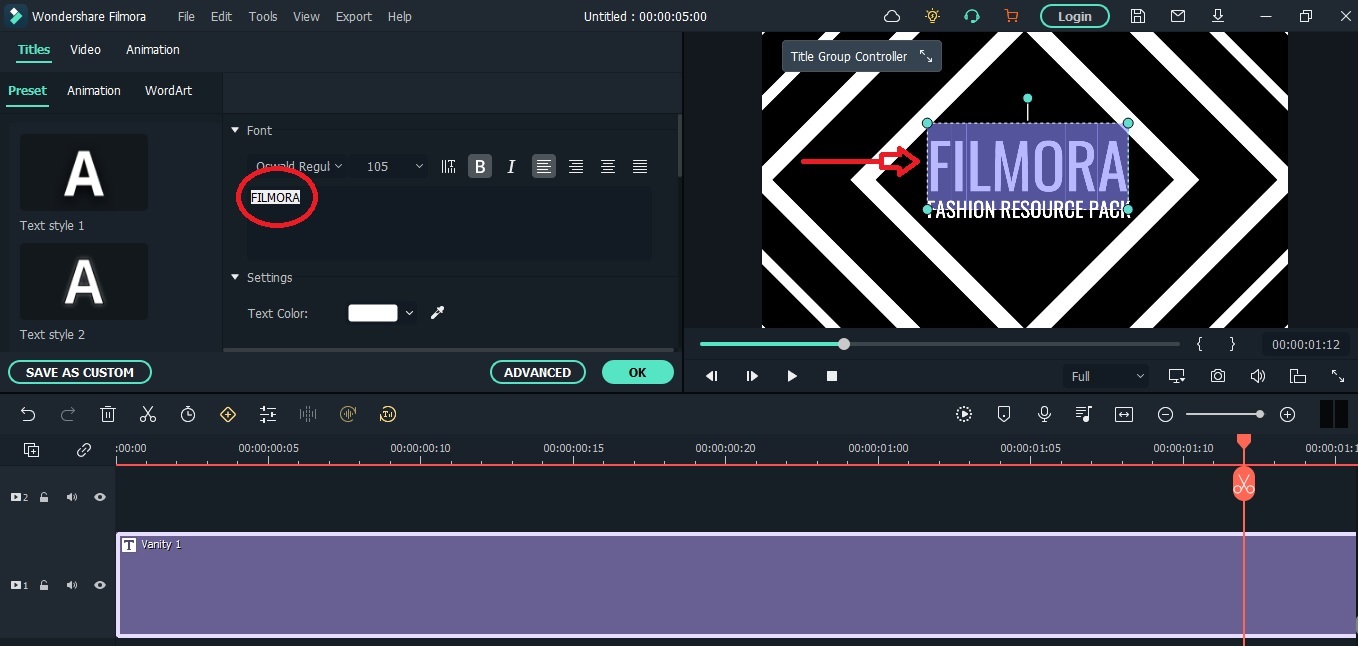Image resolution: width=1358 pixels, height=646 pixels.
Task: Click the yellow keyframe diamond icon
Action: pyautogui.click(x=228, y=414)
